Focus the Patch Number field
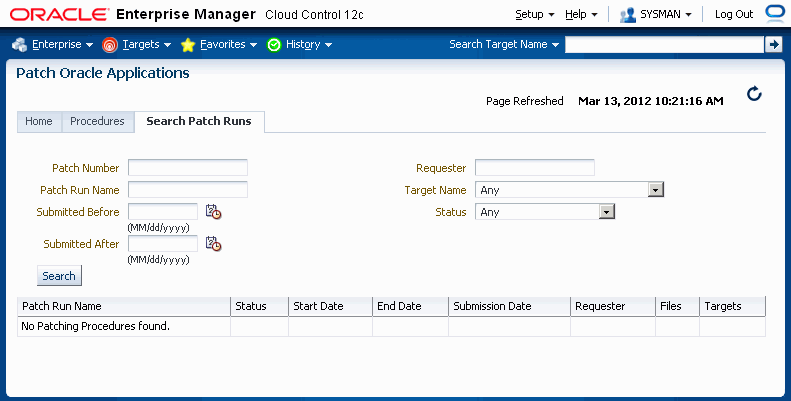This screenshot has height=401, width=791. click(188, 167)
